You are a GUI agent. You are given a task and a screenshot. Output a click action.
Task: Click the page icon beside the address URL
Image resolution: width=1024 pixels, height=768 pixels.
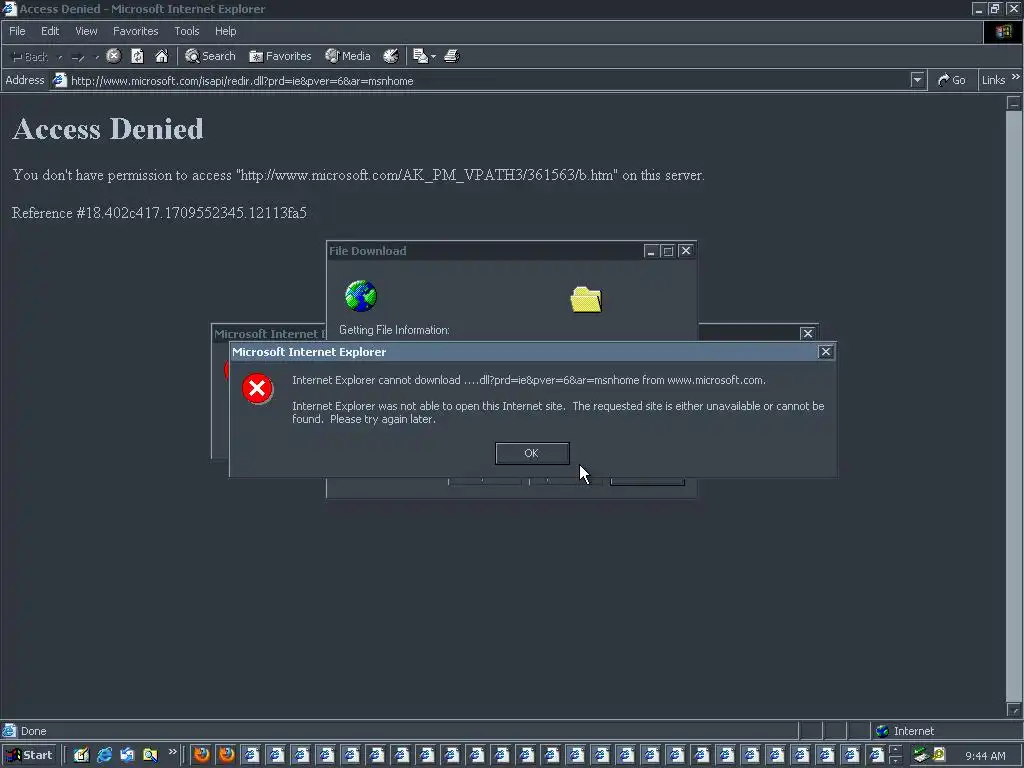coord(59,80)
